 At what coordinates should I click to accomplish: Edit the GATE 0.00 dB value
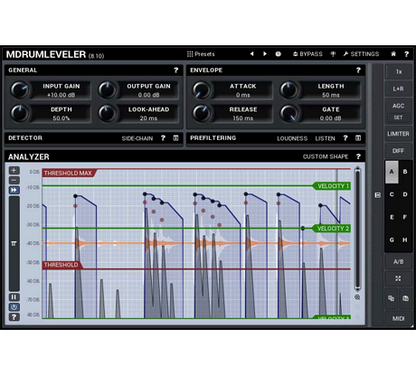pyautogui.click(x=330, y=118)
